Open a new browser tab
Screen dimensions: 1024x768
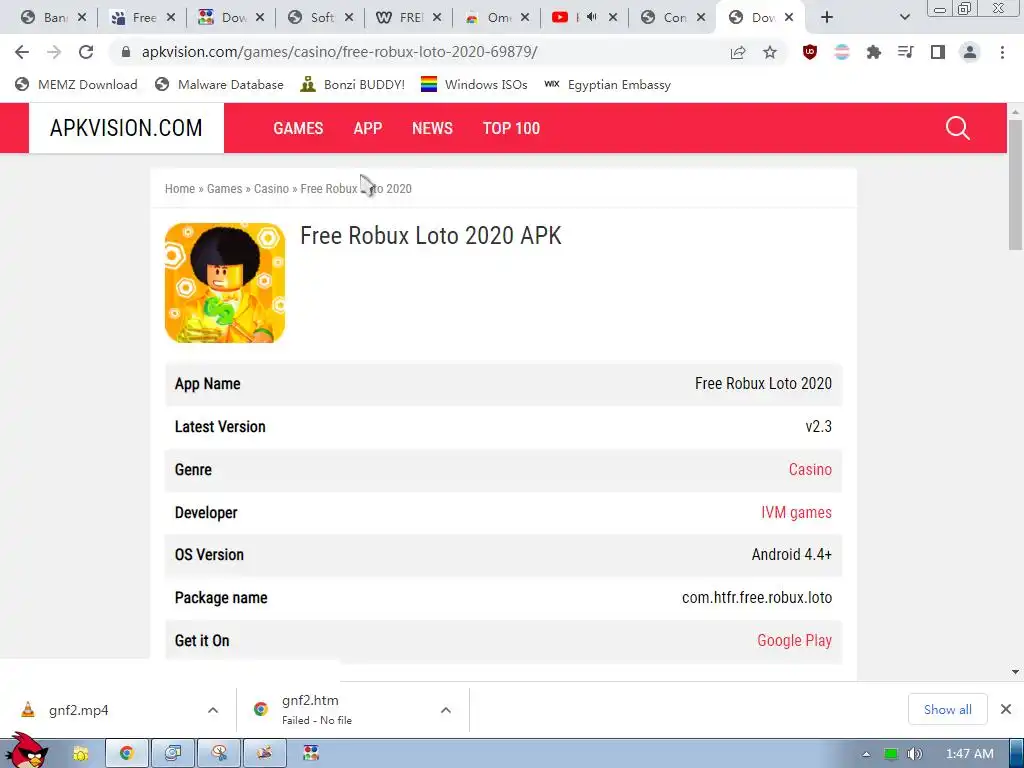point(827,17)
